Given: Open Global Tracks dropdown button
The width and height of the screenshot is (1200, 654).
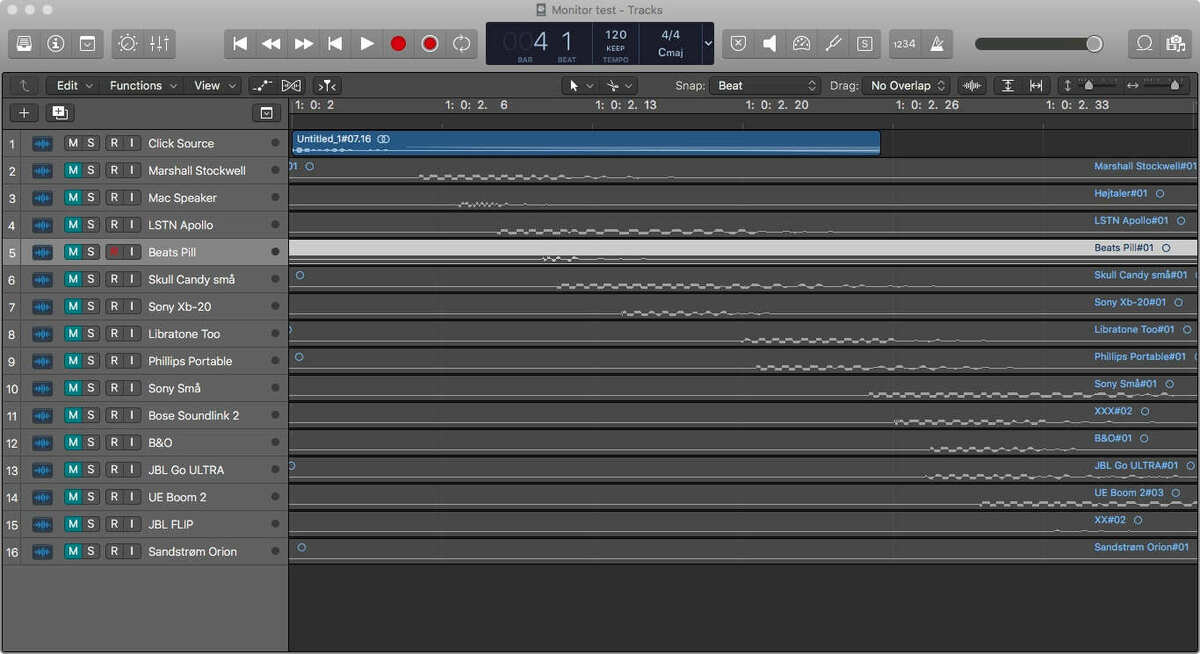Looking at the screenshot, I should point(266,113).
